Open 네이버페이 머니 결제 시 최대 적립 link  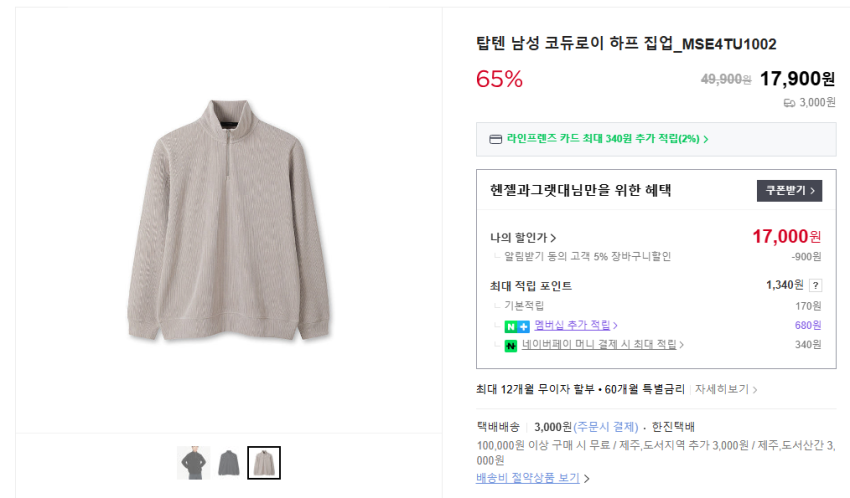(x=600, y=345)
